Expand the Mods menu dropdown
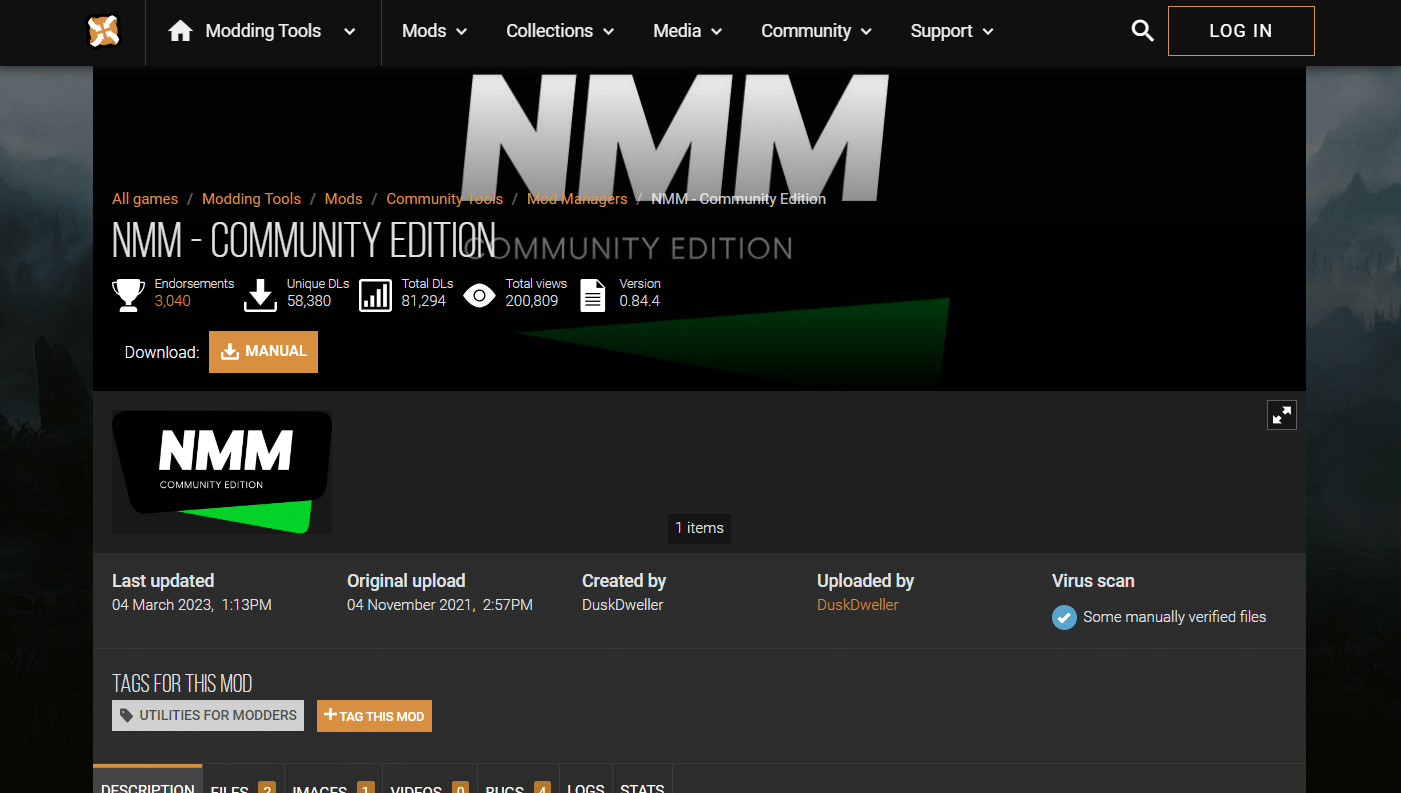The width and height of the screenshot is (1401, 793). [434, 31]
